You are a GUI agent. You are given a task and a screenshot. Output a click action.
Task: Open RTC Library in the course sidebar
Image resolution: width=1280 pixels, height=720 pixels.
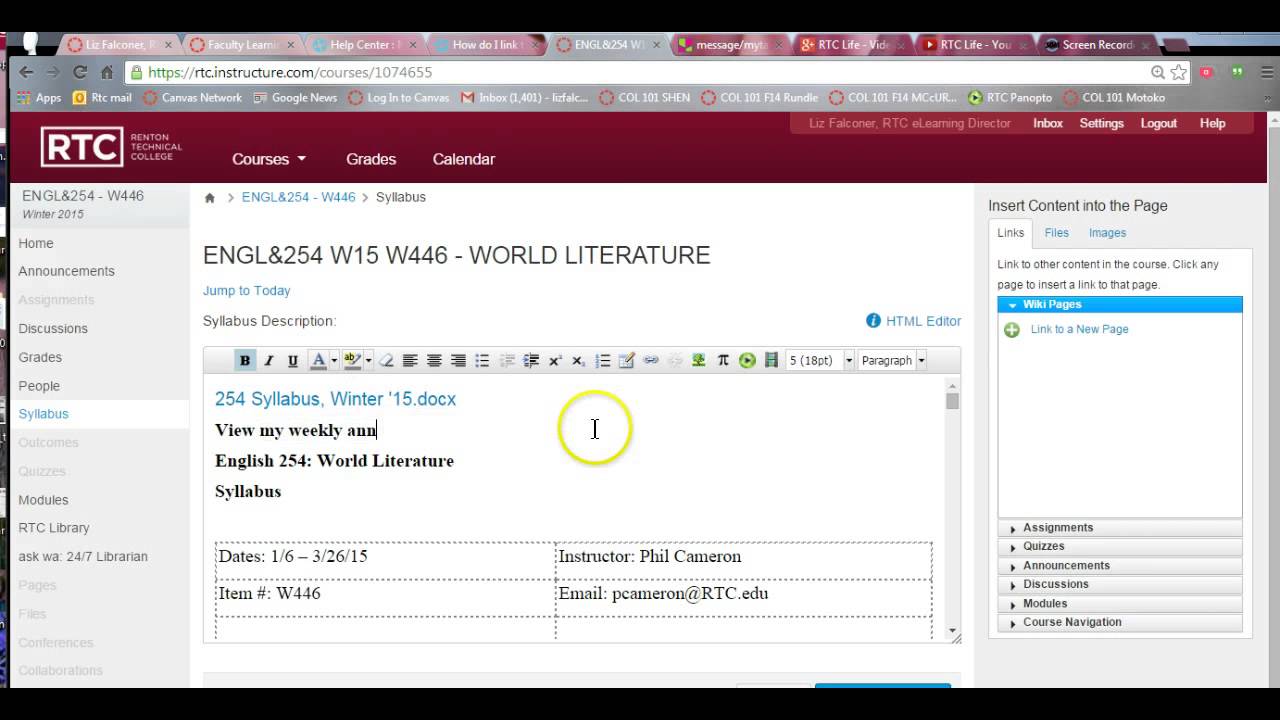click(54, 528)
